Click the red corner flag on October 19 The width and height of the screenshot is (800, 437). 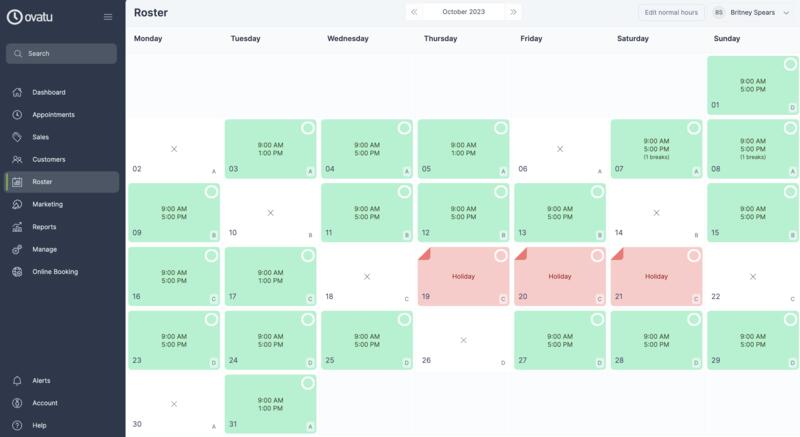[423, 252]
